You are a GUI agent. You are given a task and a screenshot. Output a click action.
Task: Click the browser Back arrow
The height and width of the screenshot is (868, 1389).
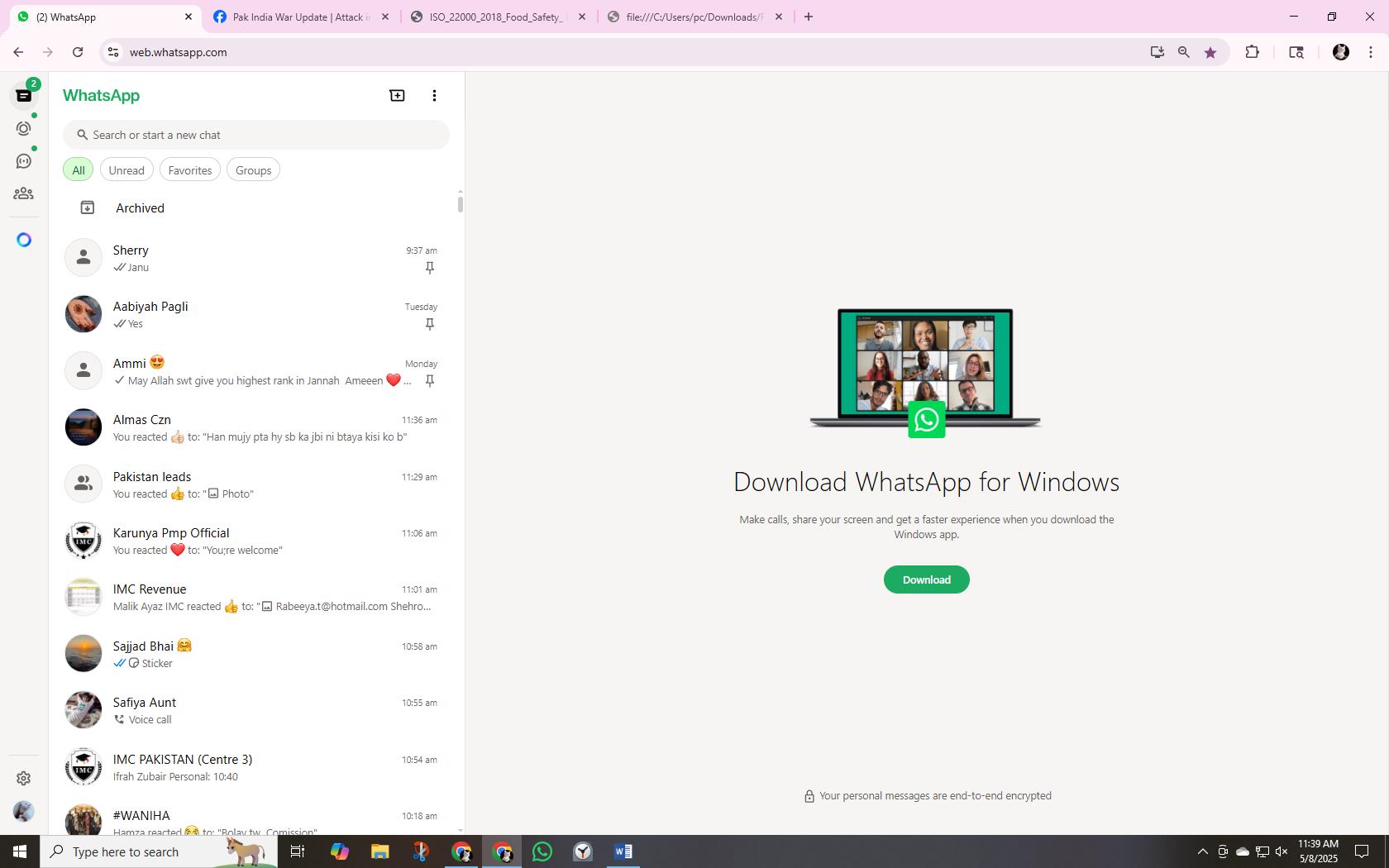pyautogui.click(x=18, y=52)
